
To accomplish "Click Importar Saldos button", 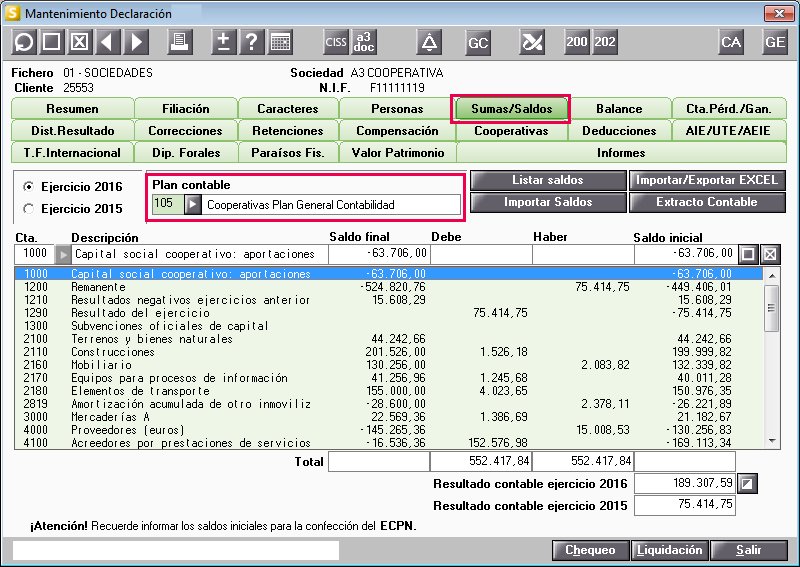I will coord(548,202).
